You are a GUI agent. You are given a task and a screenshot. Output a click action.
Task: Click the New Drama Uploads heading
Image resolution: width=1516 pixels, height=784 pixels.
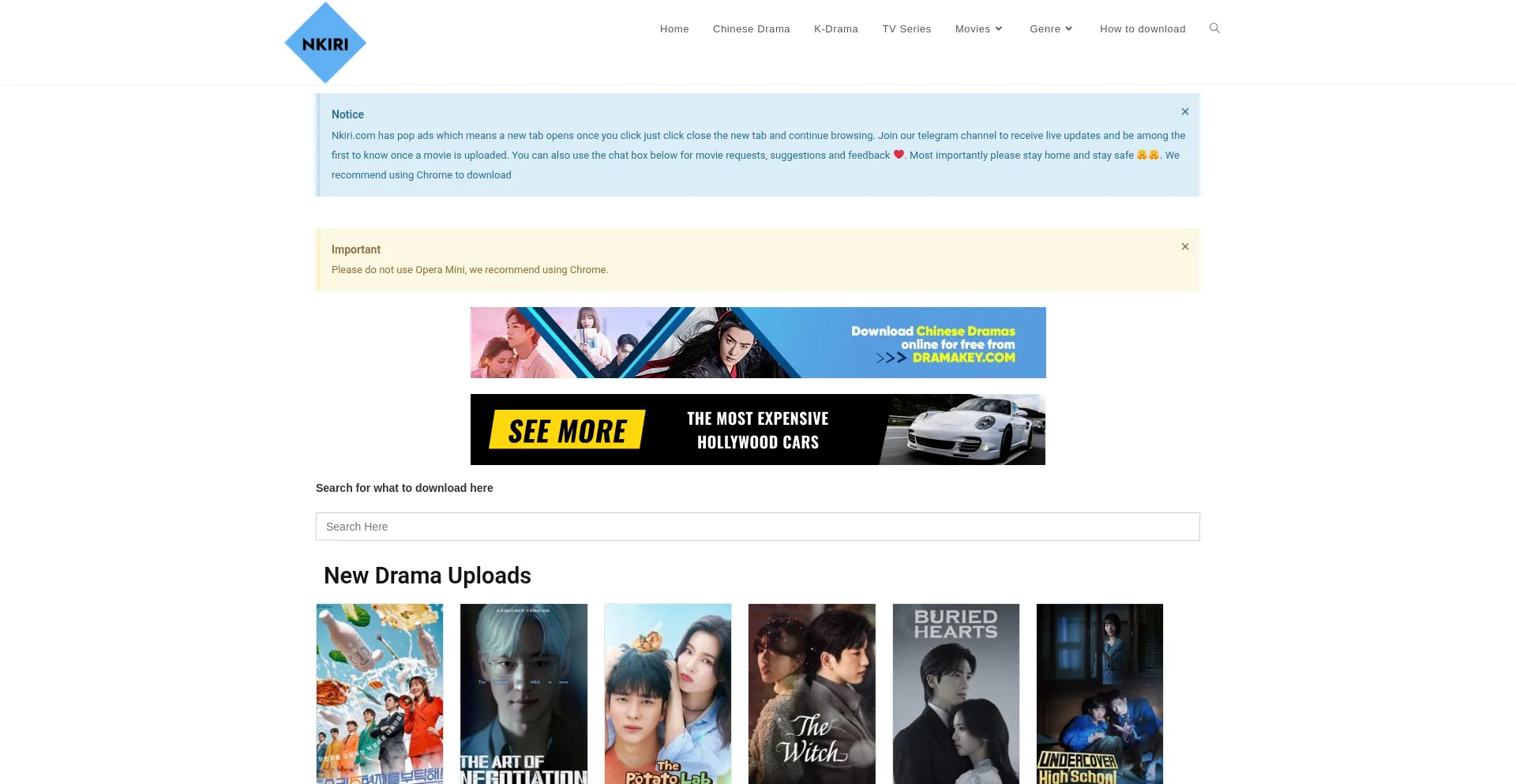(427, 576)
